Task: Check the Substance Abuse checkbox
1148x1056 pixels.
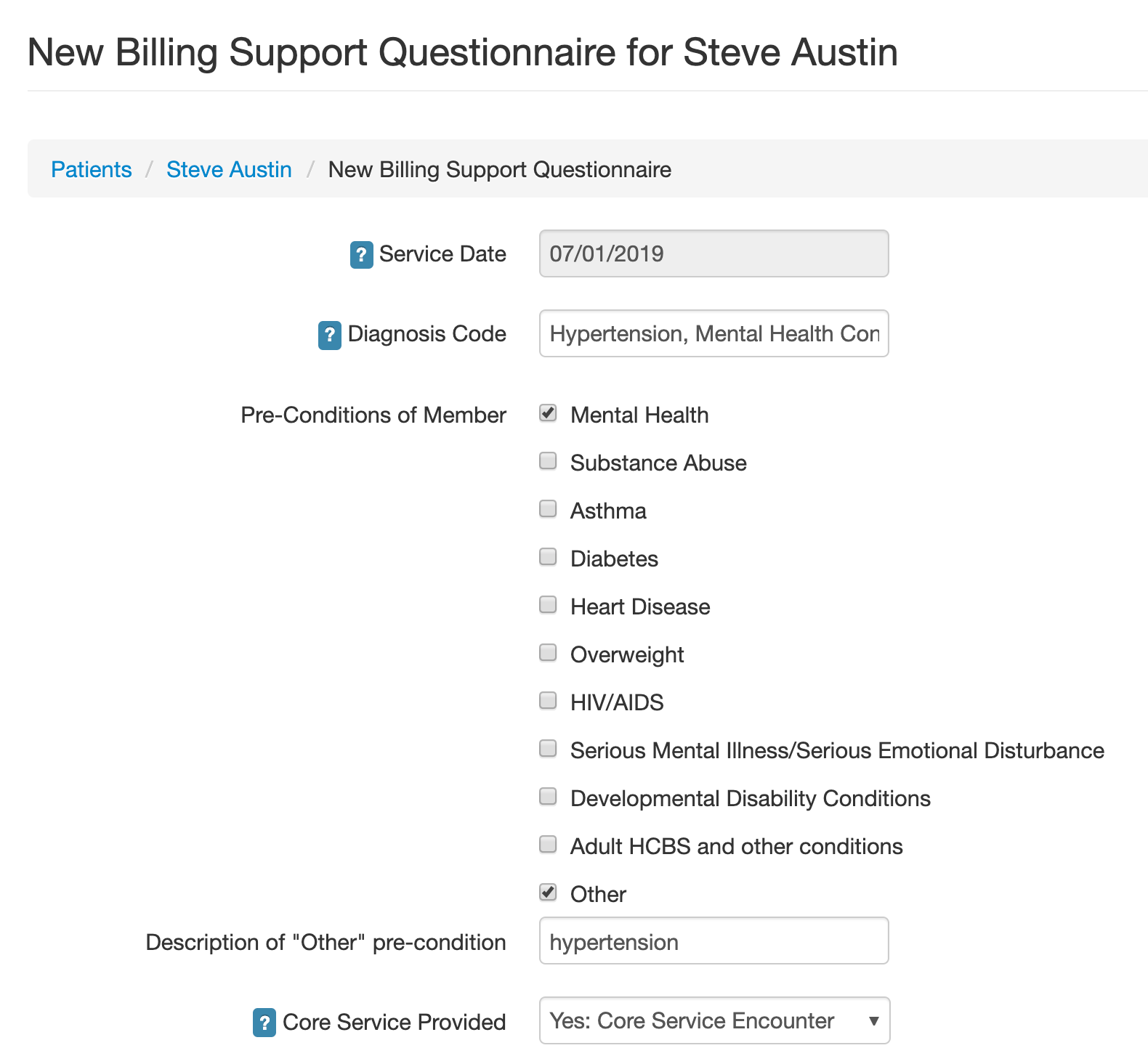Action: tap(548, 461)
